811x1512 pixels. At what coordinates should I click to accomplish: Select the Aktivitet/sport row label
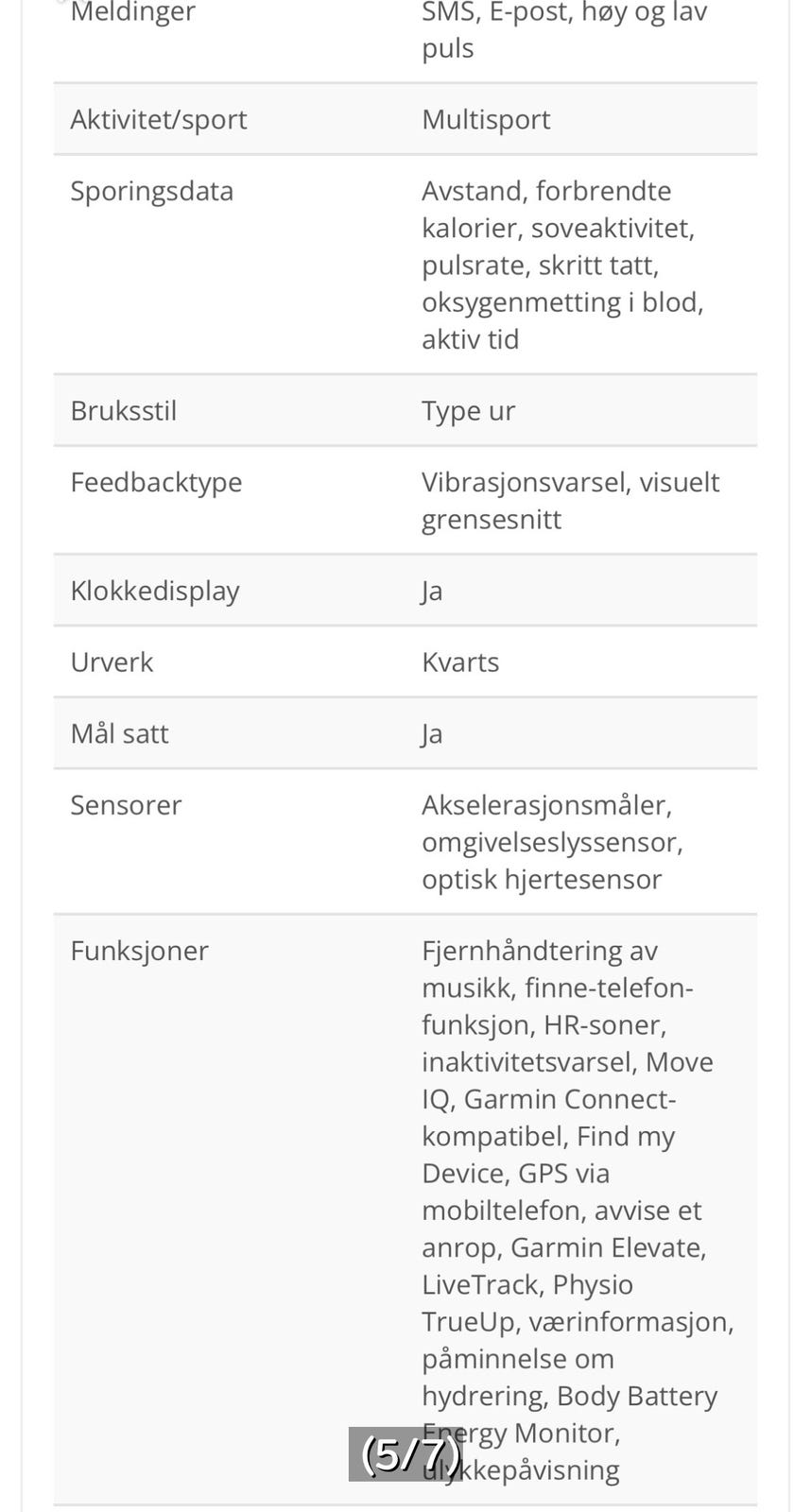pos(158,120)
